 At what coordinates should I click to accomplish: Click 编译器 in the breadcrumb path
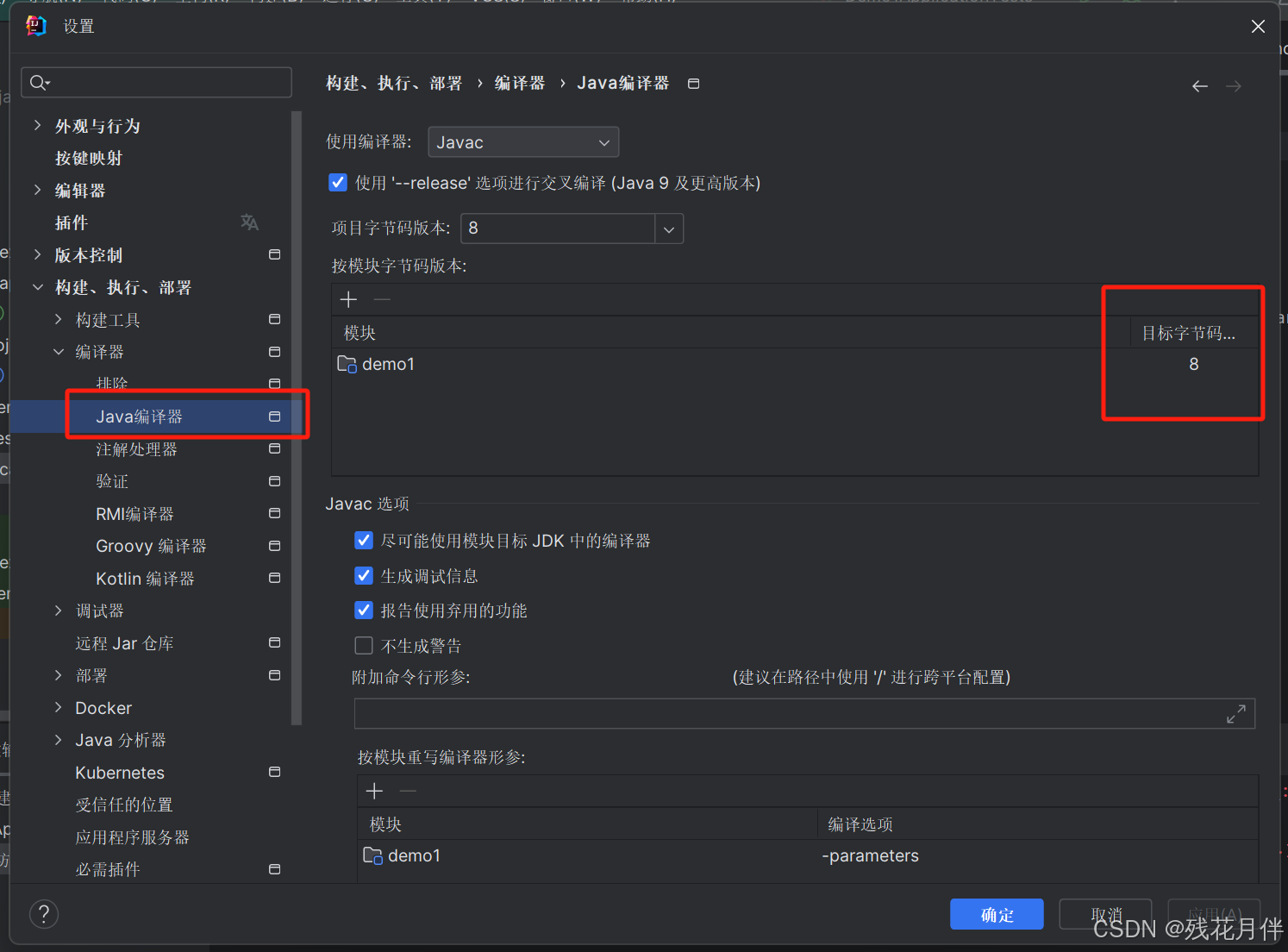tap(519, 83)
